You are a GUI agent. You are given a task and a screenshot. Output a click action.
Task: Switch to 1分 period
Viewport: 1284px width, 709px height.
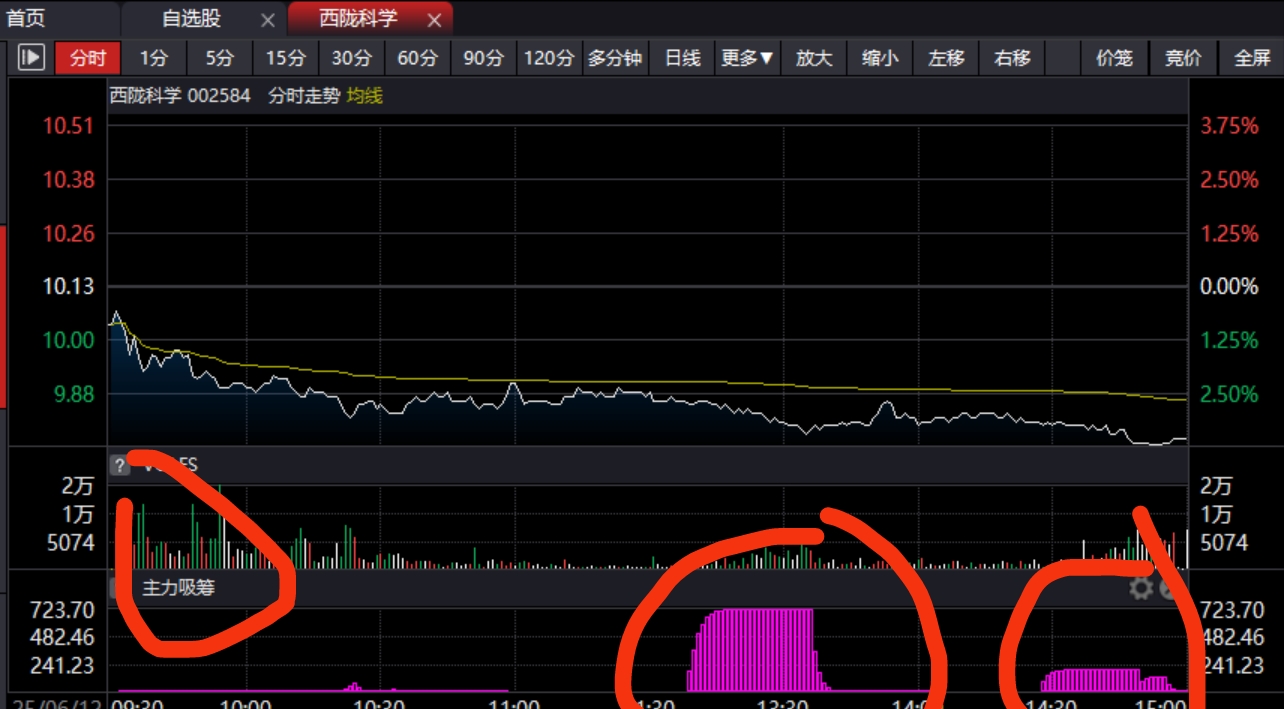tap(154, 58)
